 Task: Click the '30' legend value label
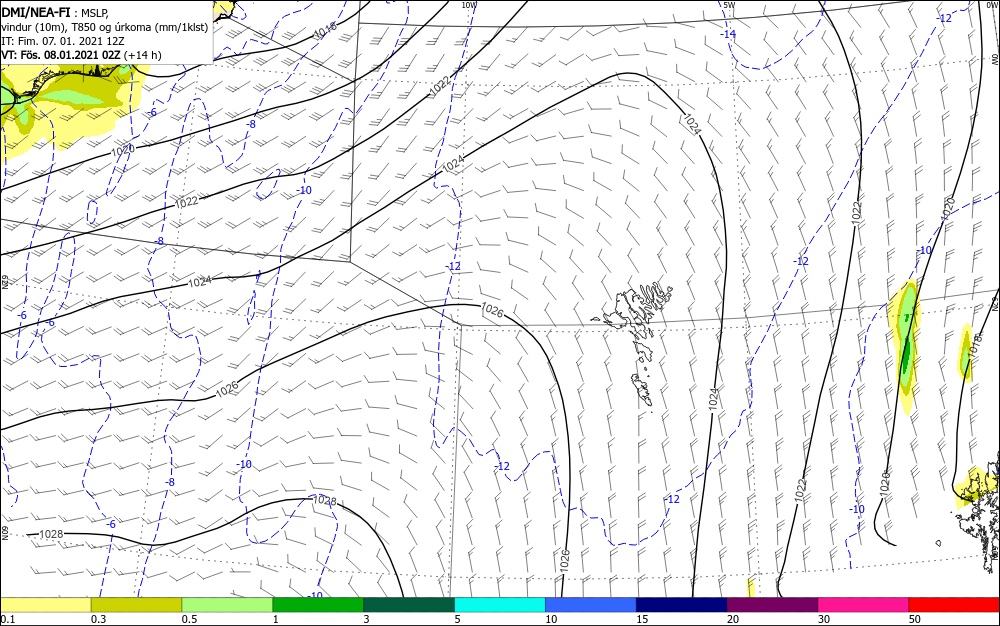pyautogui.click(x=824, y=619)
